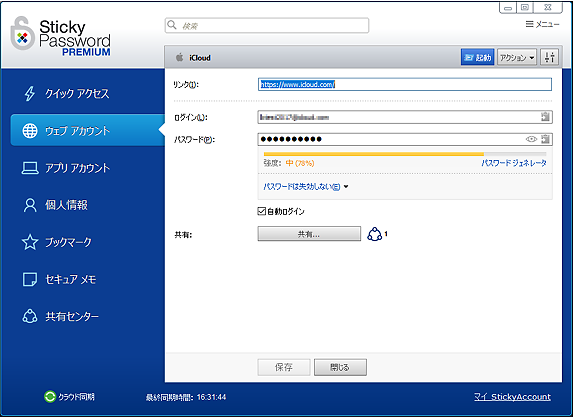Click the lightning icon for クイック アクセス
Screen dimensions: 574x417
pos(30,93)
